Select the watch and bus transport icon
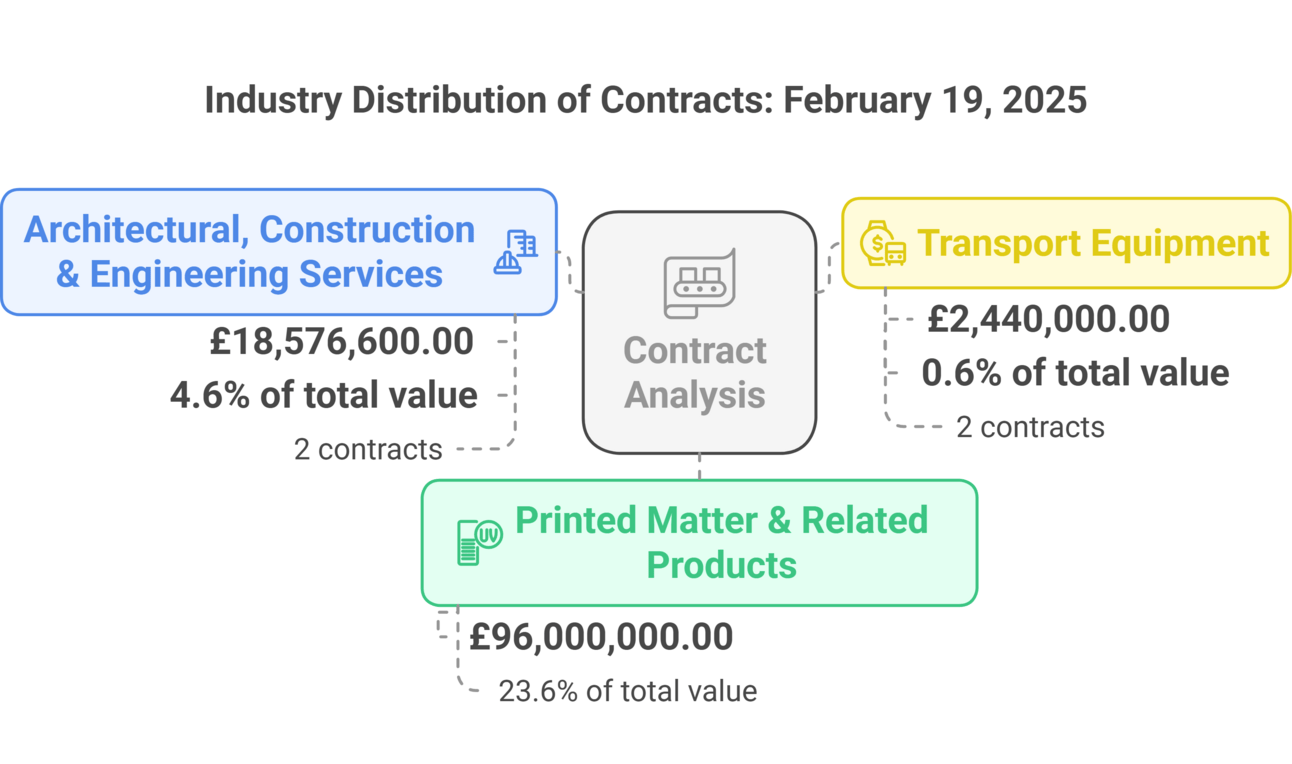The image size is (1292, 764). (x=883, y=243)
